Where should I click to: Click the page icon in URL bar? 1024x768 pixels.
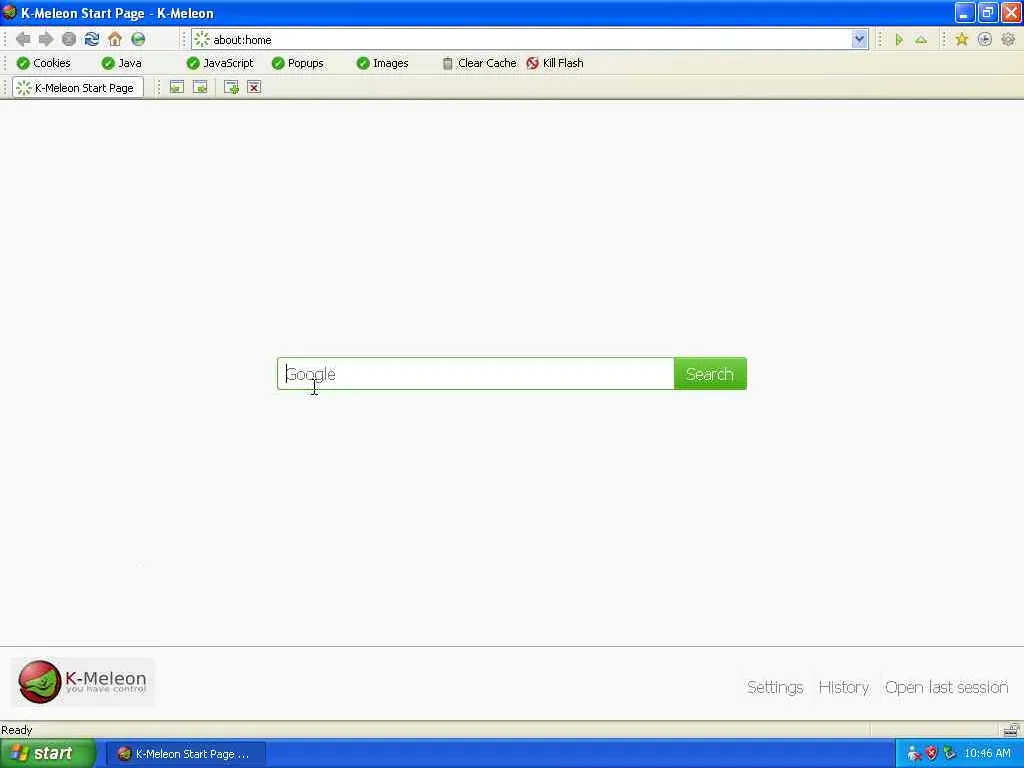click(x=202, y=39)
